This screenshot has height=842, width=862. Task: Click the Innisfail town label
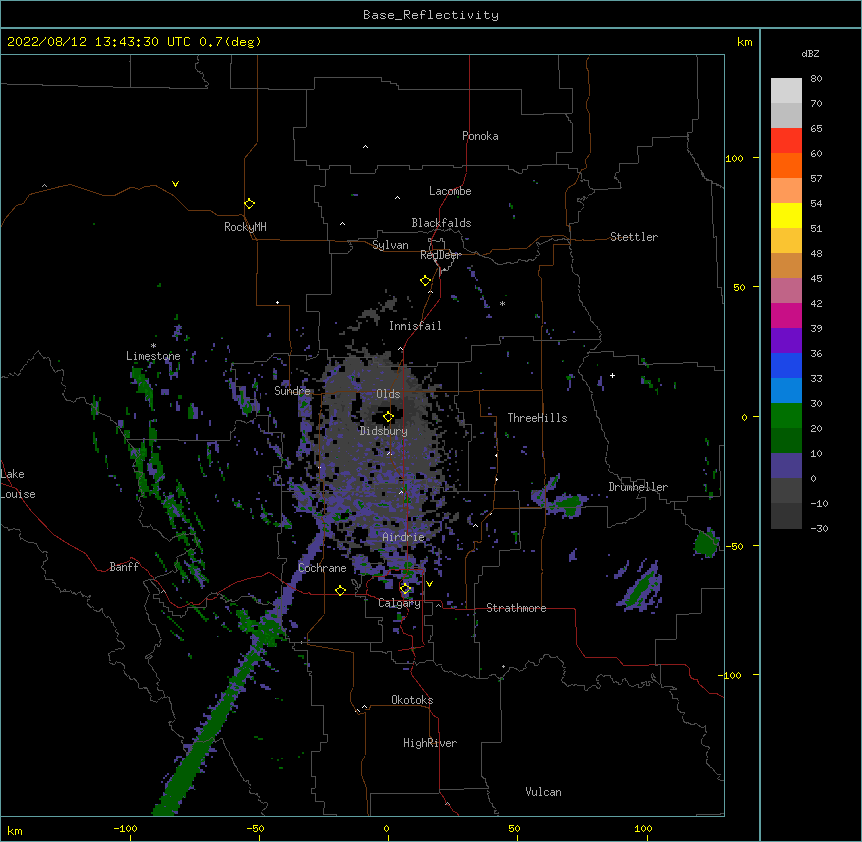pos(415,326)
